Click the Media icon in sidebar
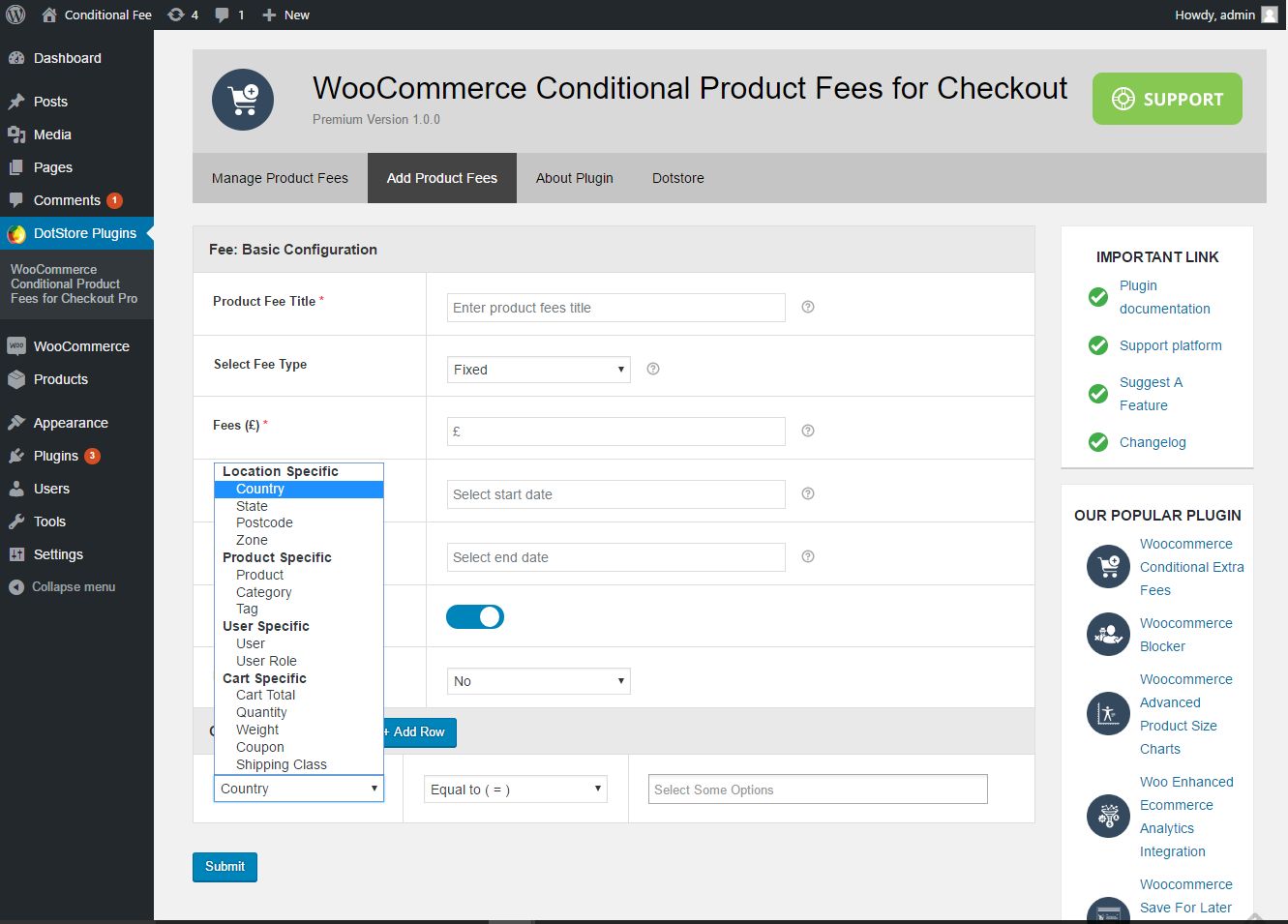Screen dimensions: 1288x924 [x=16, y=134]
